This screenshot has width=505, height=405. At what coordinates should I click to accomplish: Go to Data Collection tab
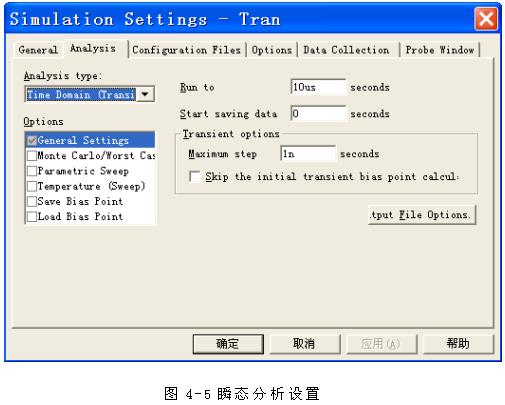click(346, 50)
